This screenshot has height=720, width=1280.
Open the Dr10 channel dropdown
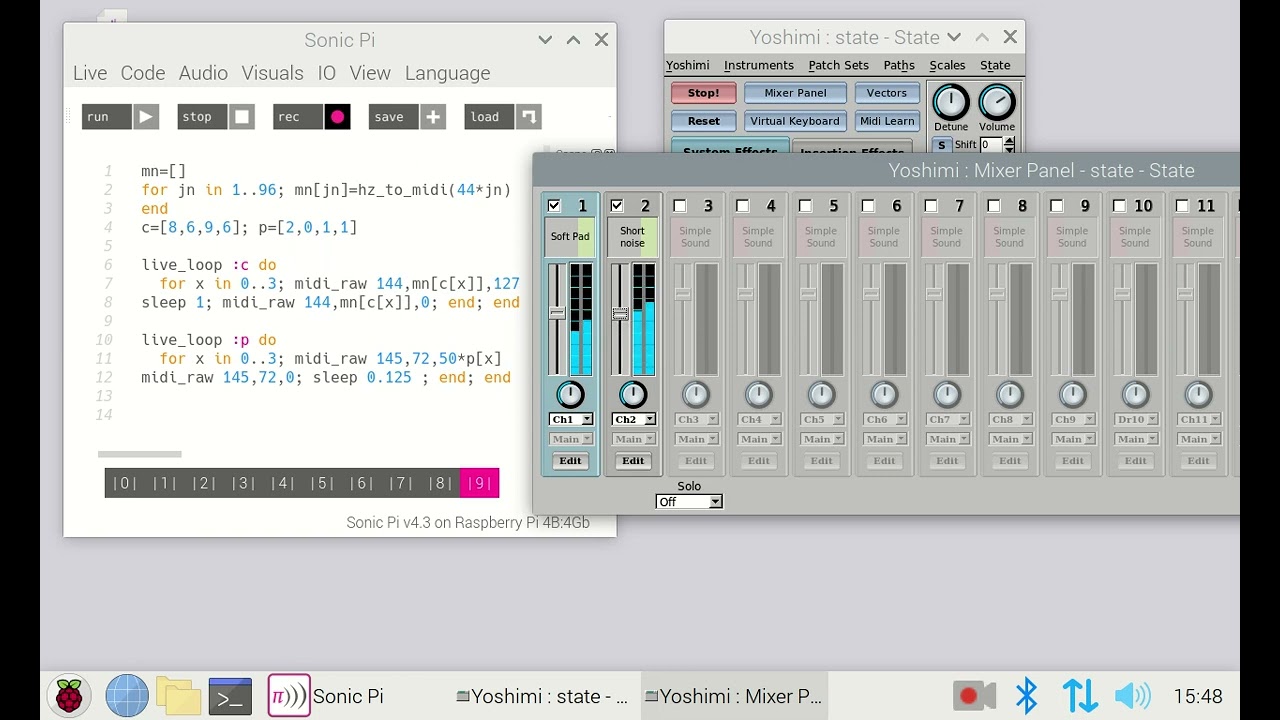[1135, 419]
